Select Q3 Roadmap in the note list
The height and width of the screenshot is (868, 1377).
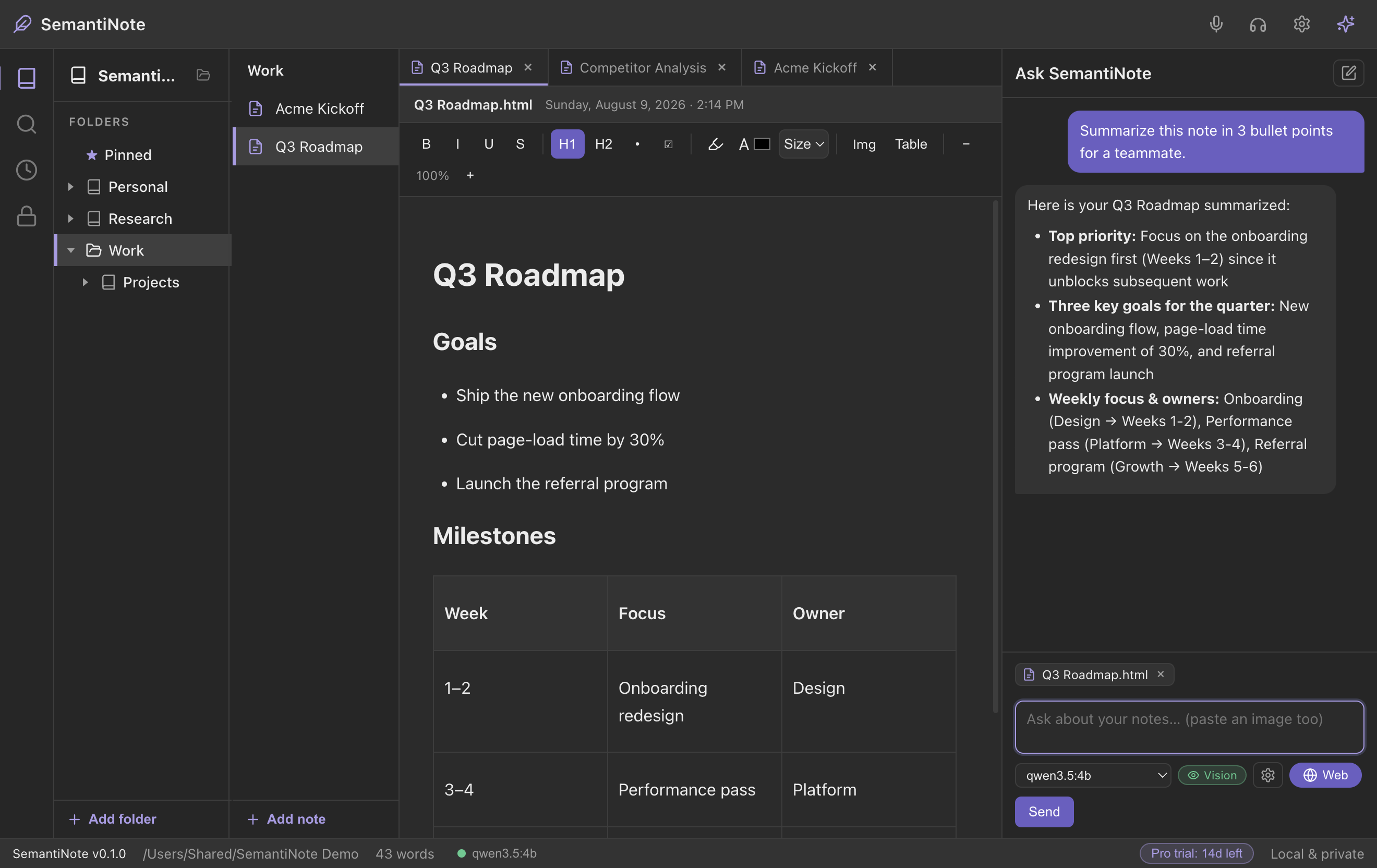click(x=316, y=147)
